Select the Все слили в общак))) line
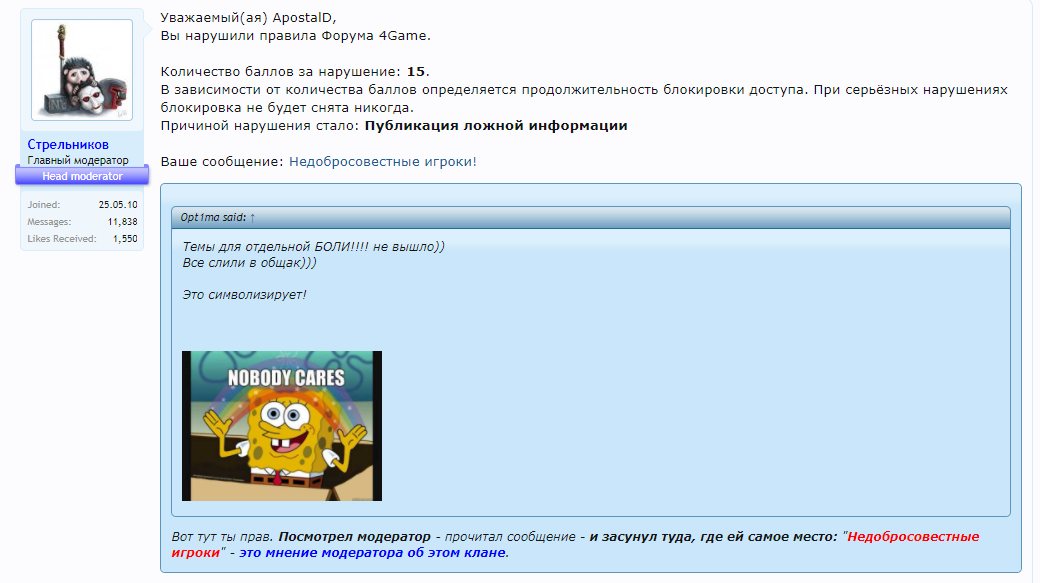The width and height of the screenshot is (1040, 583). (x=249, y=263)
